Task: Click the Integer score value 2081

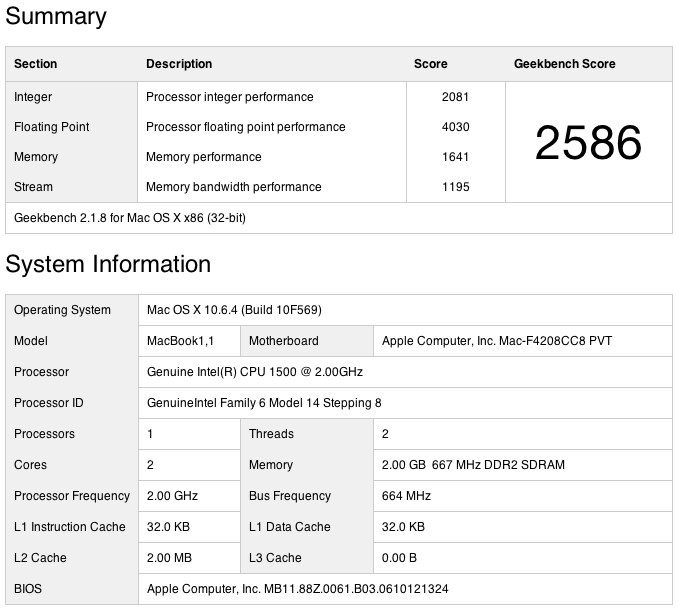Action: click(x=455, y=97)
